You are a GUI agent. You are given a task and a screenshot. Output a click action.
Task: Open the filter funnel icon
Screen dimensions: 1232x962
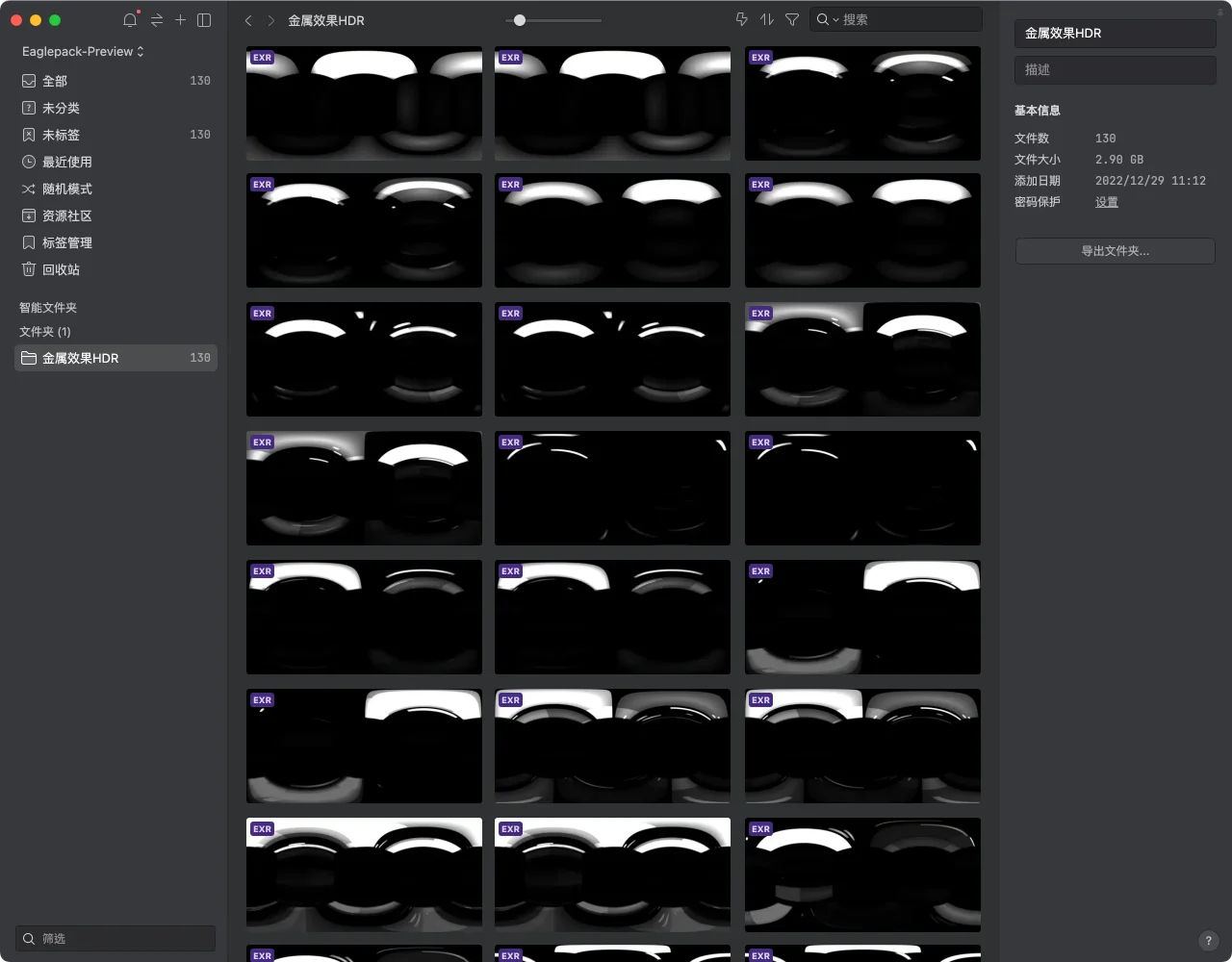(792, 19)
